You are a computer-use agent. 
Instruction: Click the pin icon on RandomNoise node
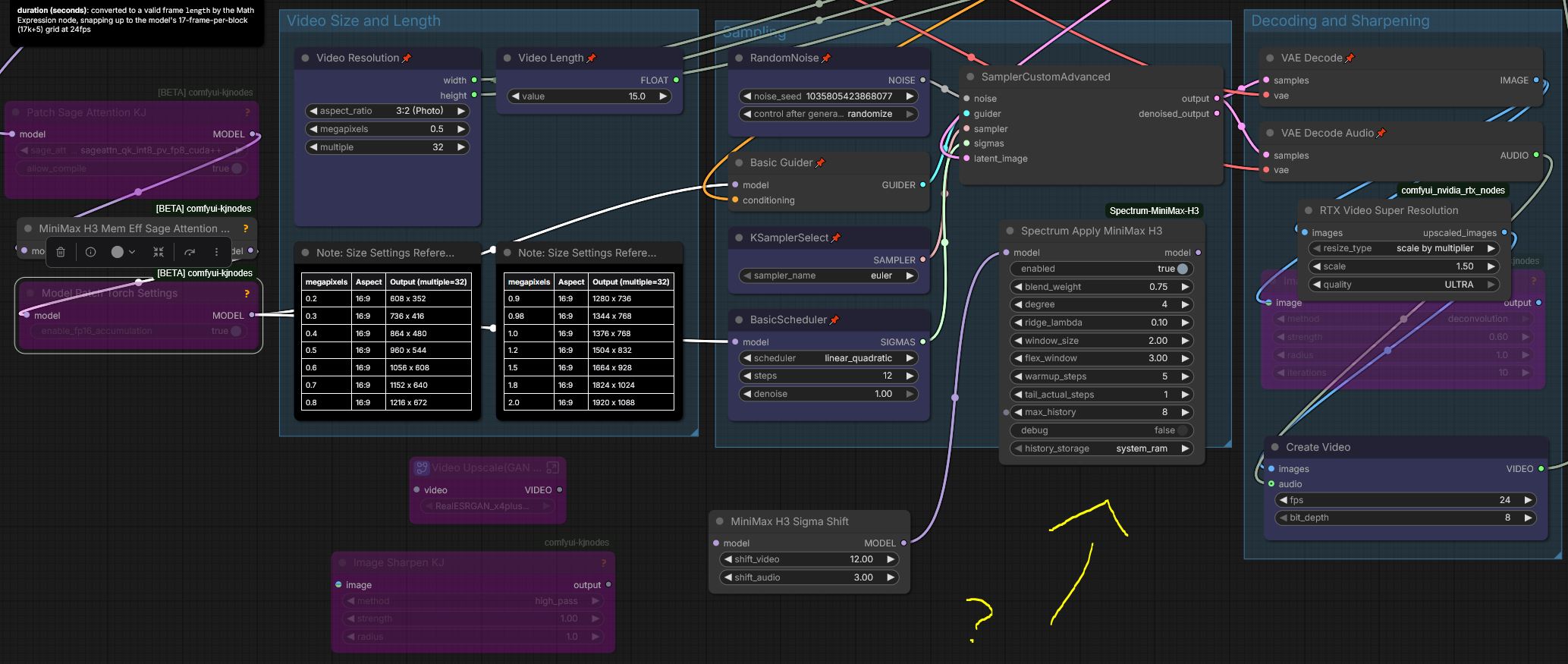(826, 58)
